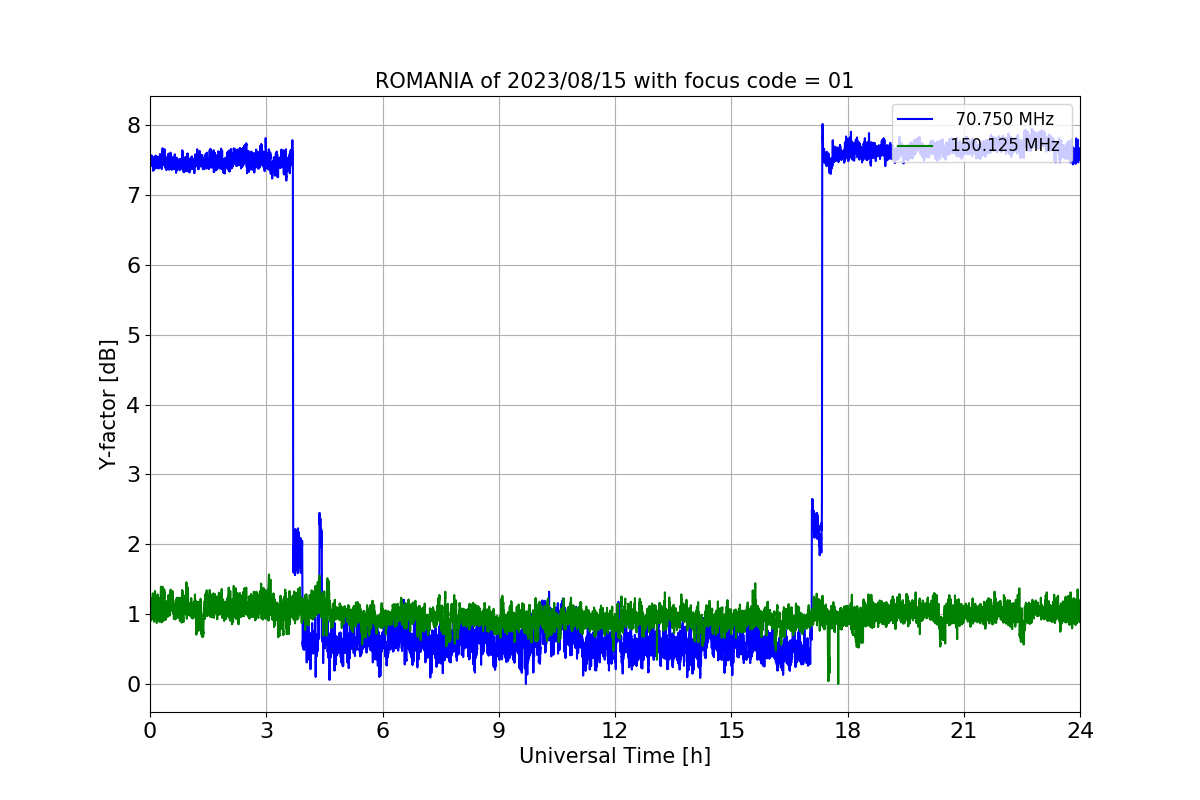Click y-axis tick label "7"
The height and width of the screenshot is (800, 1200).
[133, 195]
